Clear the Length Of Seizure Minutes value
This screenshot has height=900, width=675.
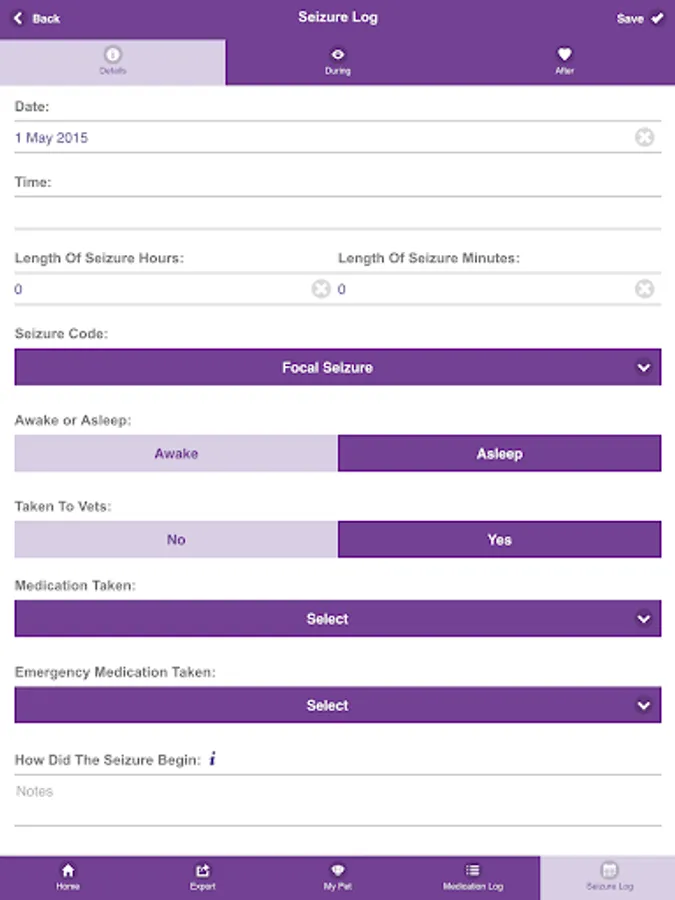pyautogui.click(x=645, y=289)
